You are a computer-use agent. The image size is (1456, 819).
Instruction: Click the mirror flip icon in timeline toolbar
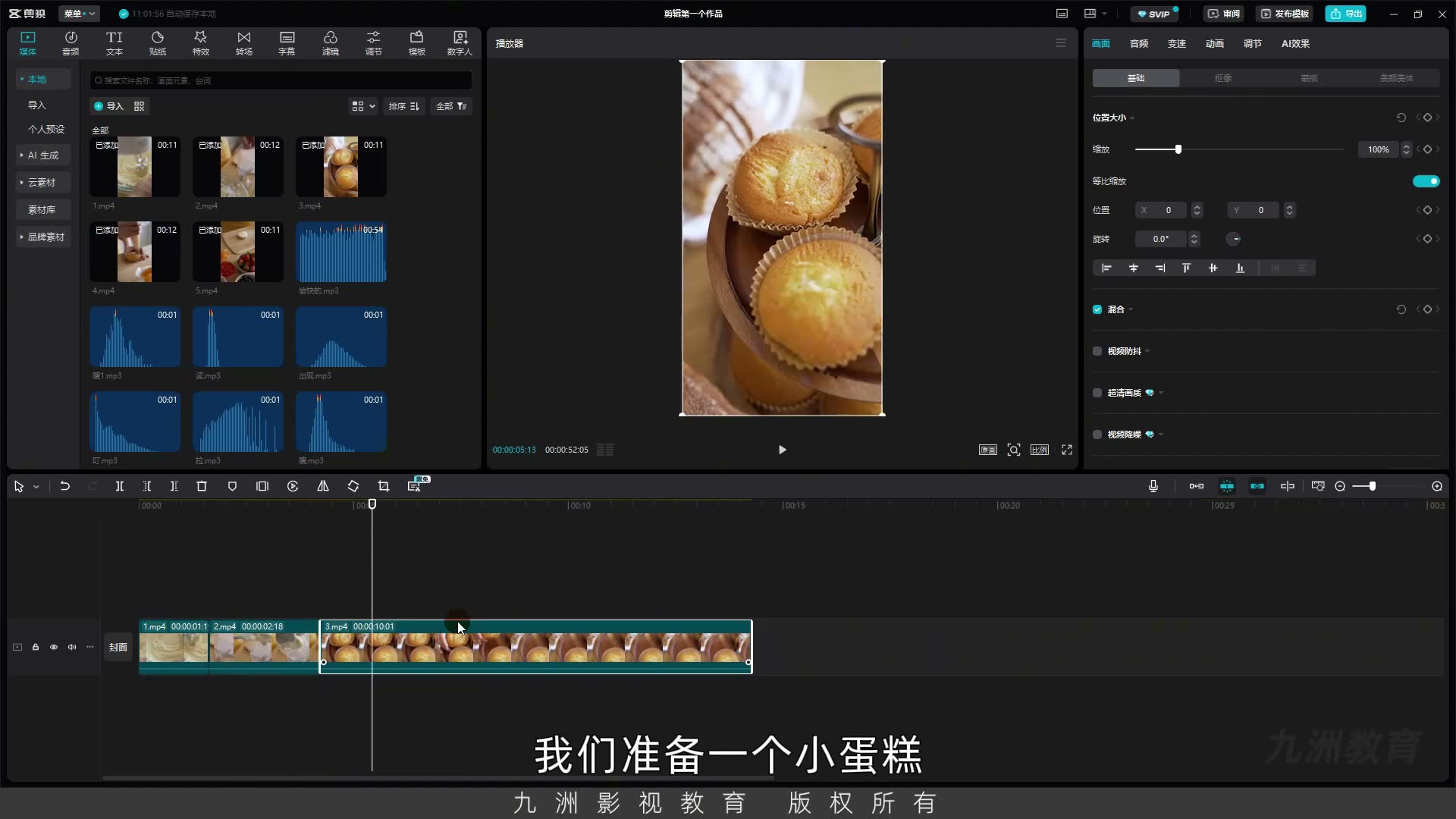(x=323, y=486)
